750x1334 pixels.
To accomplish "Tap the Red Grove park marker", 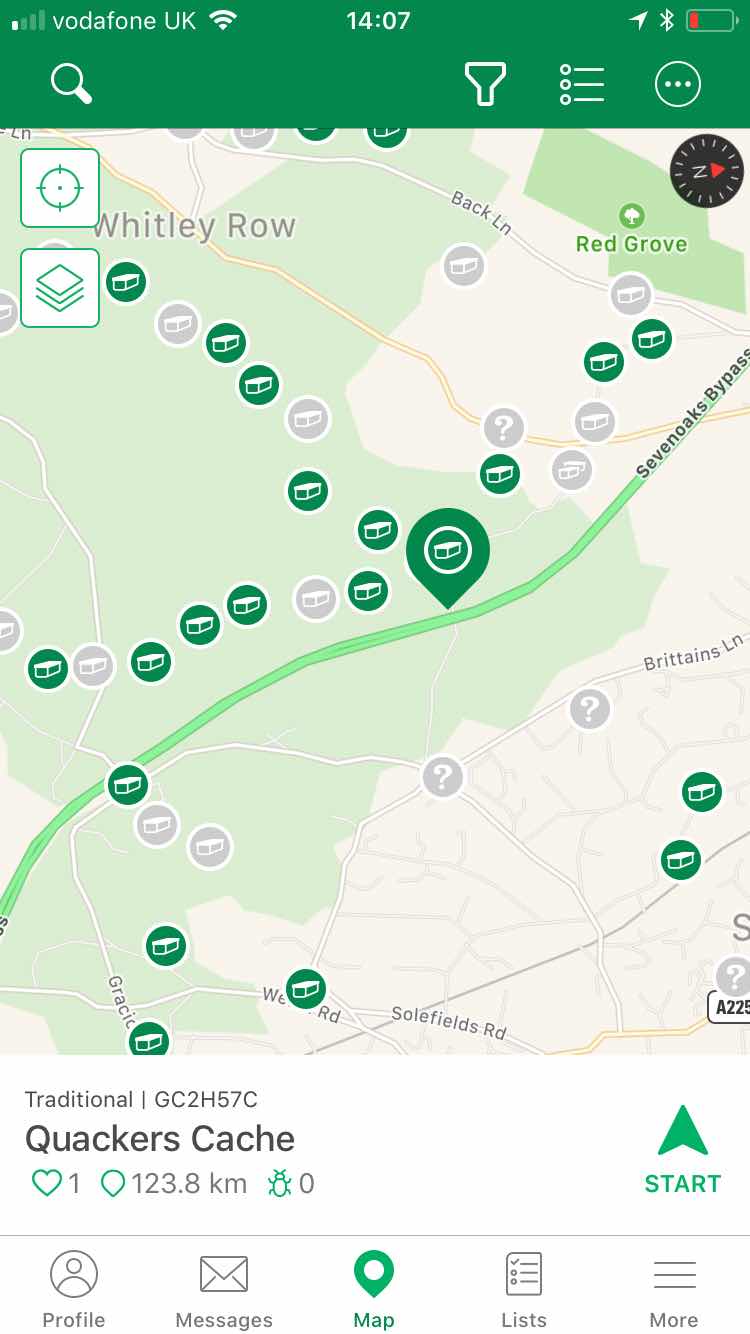I will 631,215.
